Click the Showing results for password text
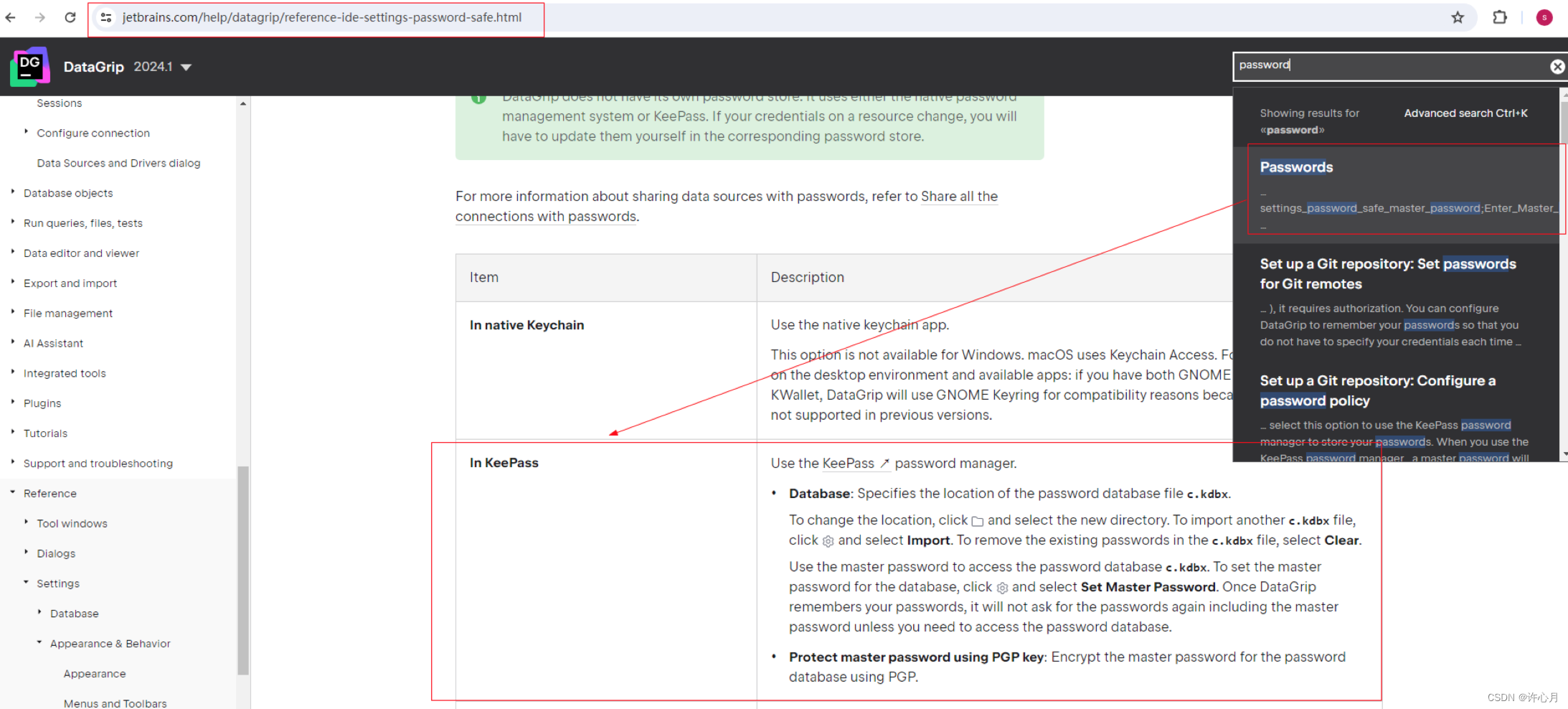 pos(1309,122)
